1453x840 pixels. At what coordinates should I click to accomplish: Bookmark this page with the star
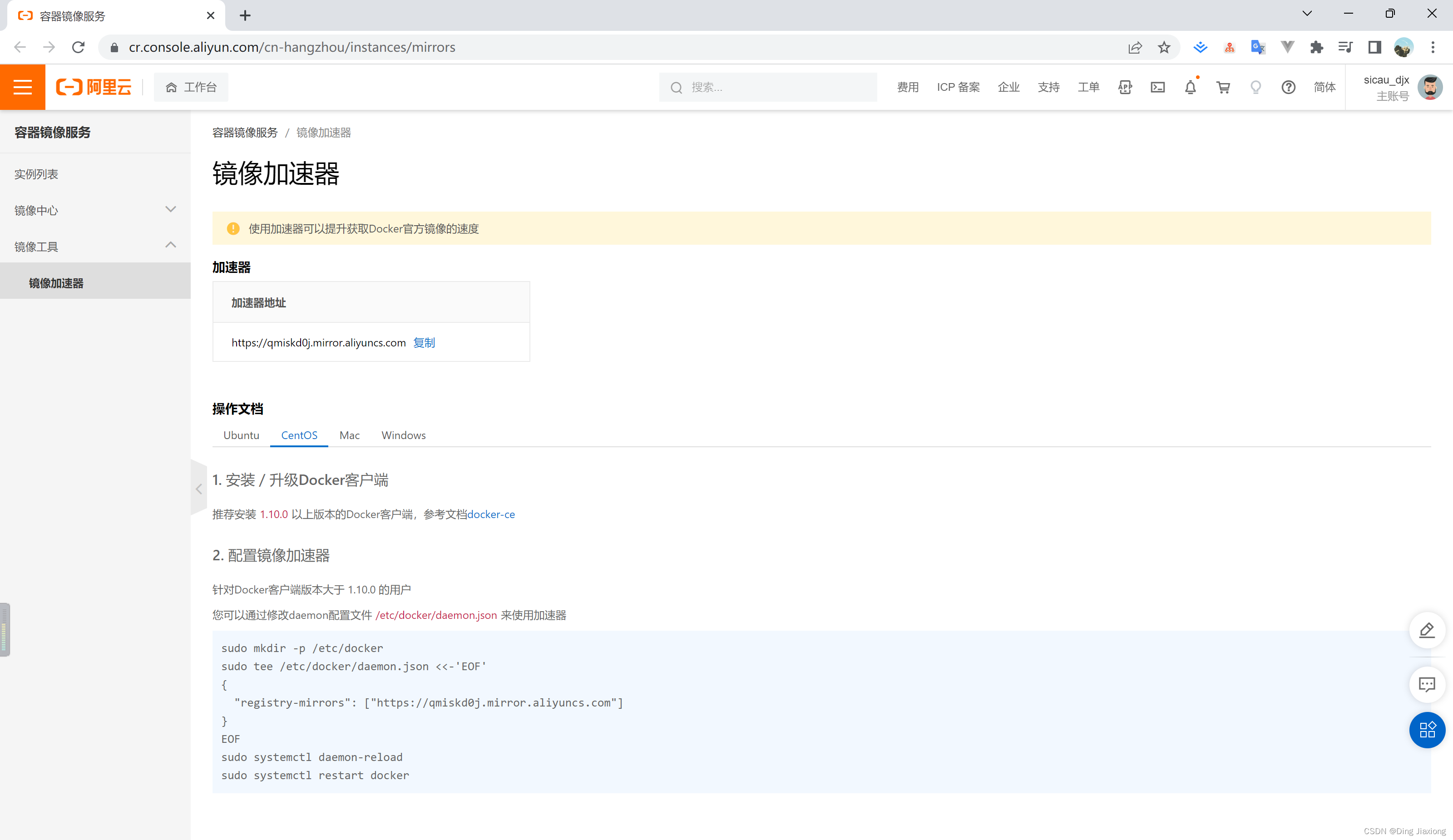1164,47
